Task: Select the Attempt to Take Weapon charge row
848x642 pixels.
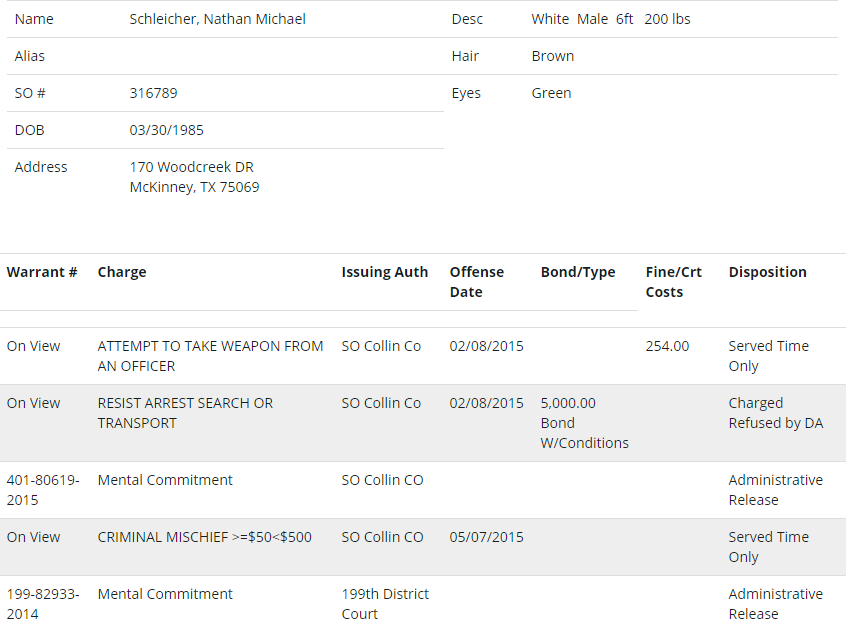Action: (x=423, y=356)
